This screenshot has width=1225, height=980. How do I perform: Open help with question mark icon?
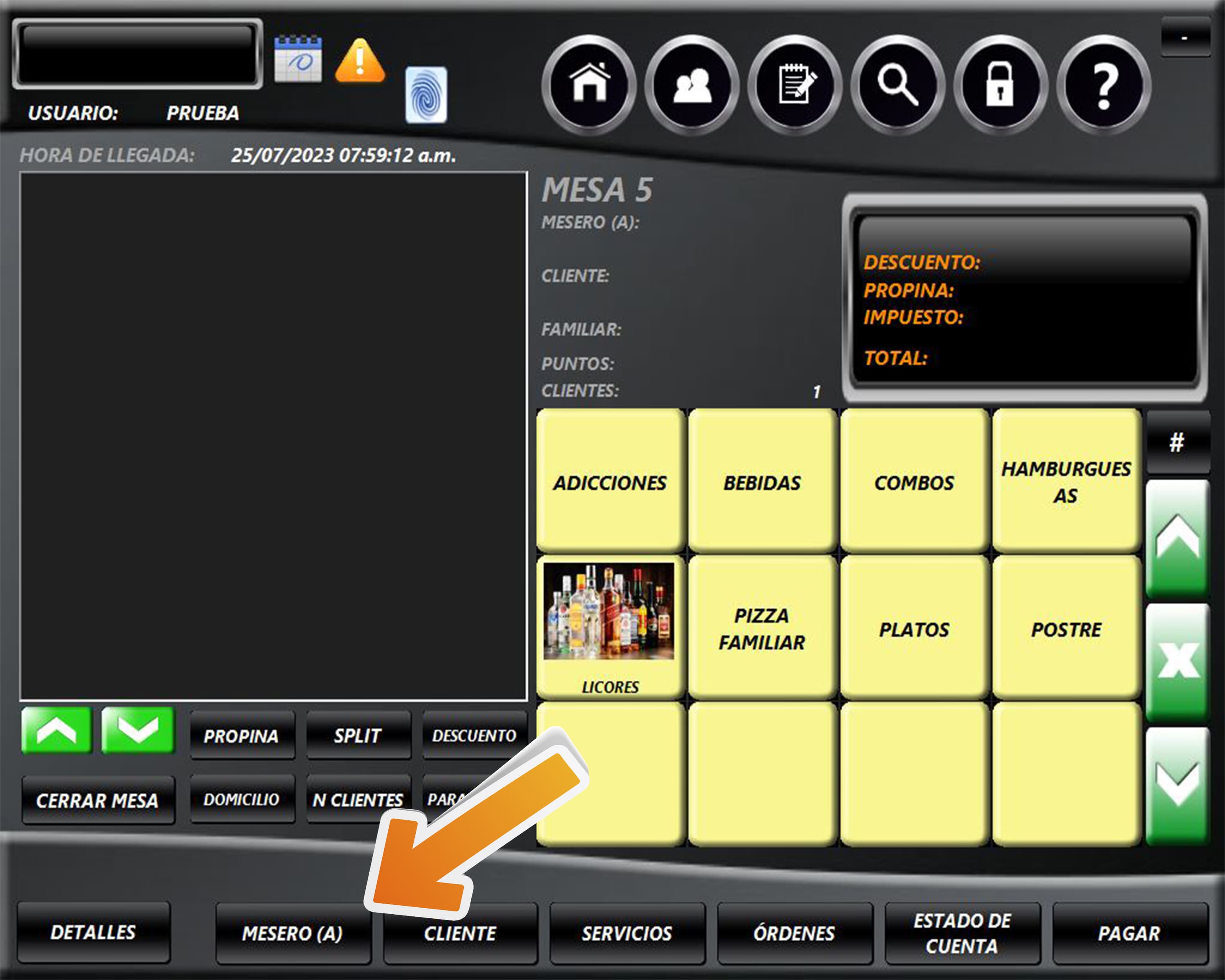tap(1103, 85)
